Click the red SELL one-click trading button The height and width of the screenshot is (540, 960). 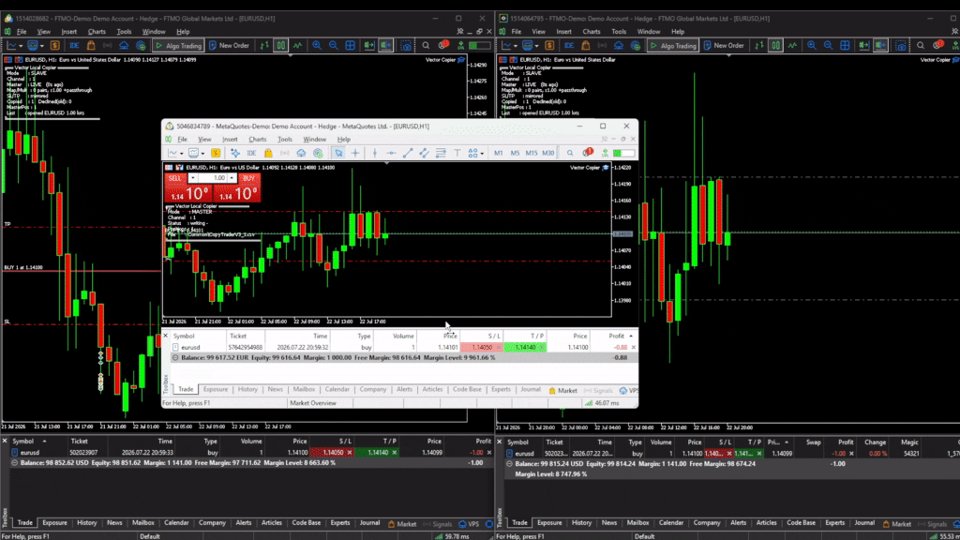pos(174,178)
